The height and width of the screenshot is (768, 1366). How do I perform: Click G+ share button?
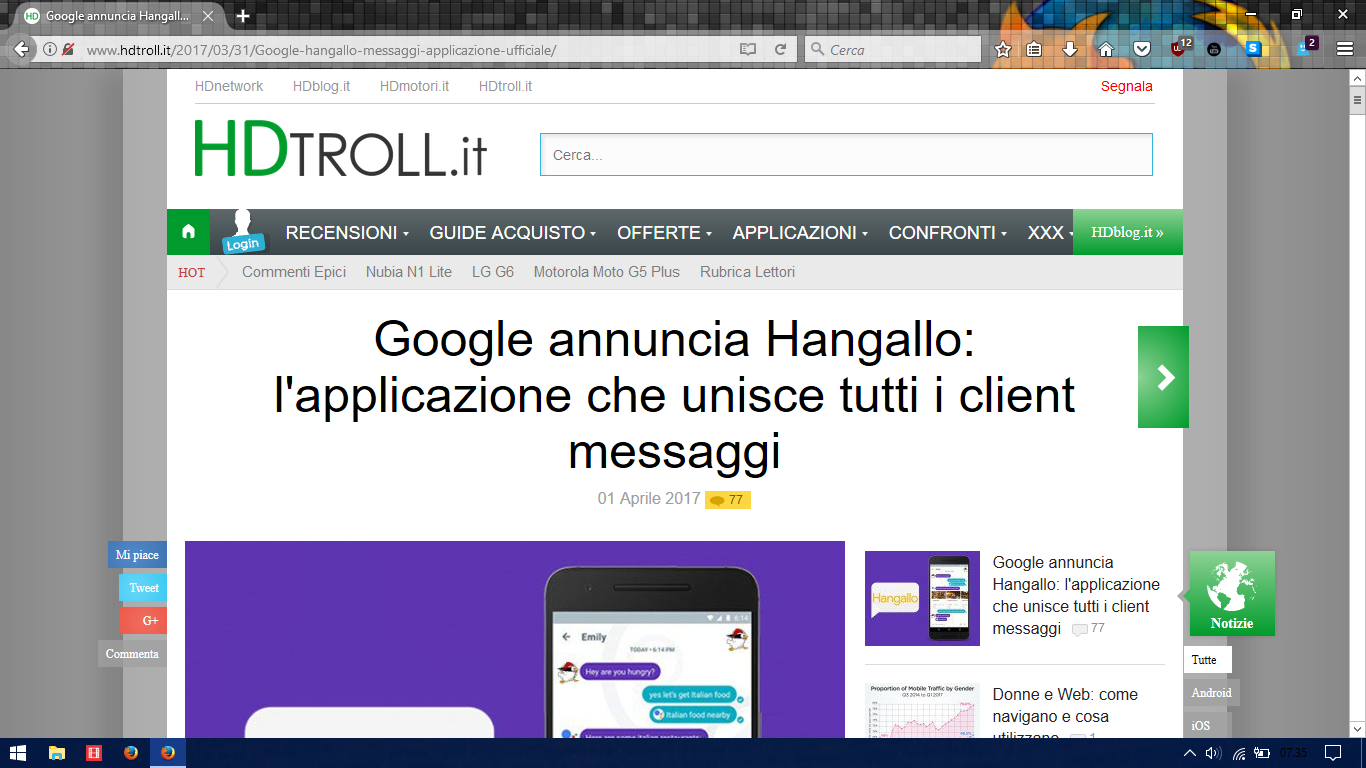click(x=143, y=621)
